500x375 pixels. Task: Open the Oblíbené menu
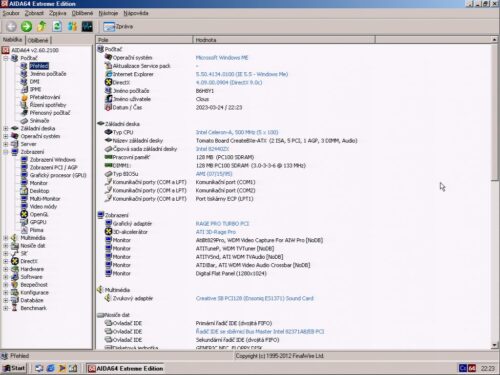pyautogui.click(x=82, y=13)
